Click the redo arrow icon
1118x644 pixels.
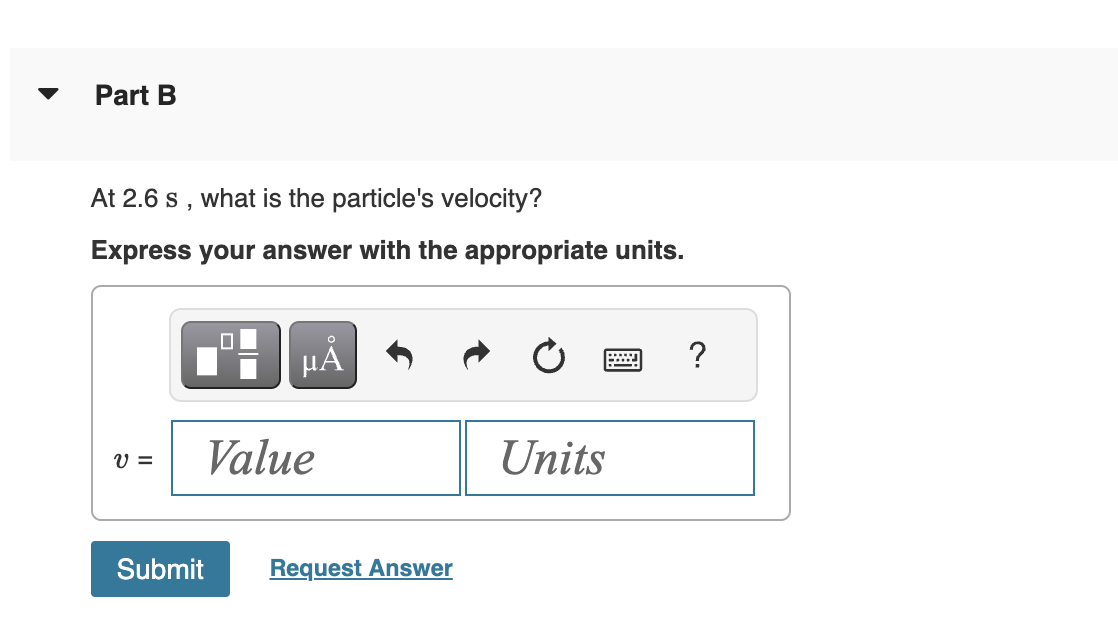pyautogui.click(x=475, y=354)
